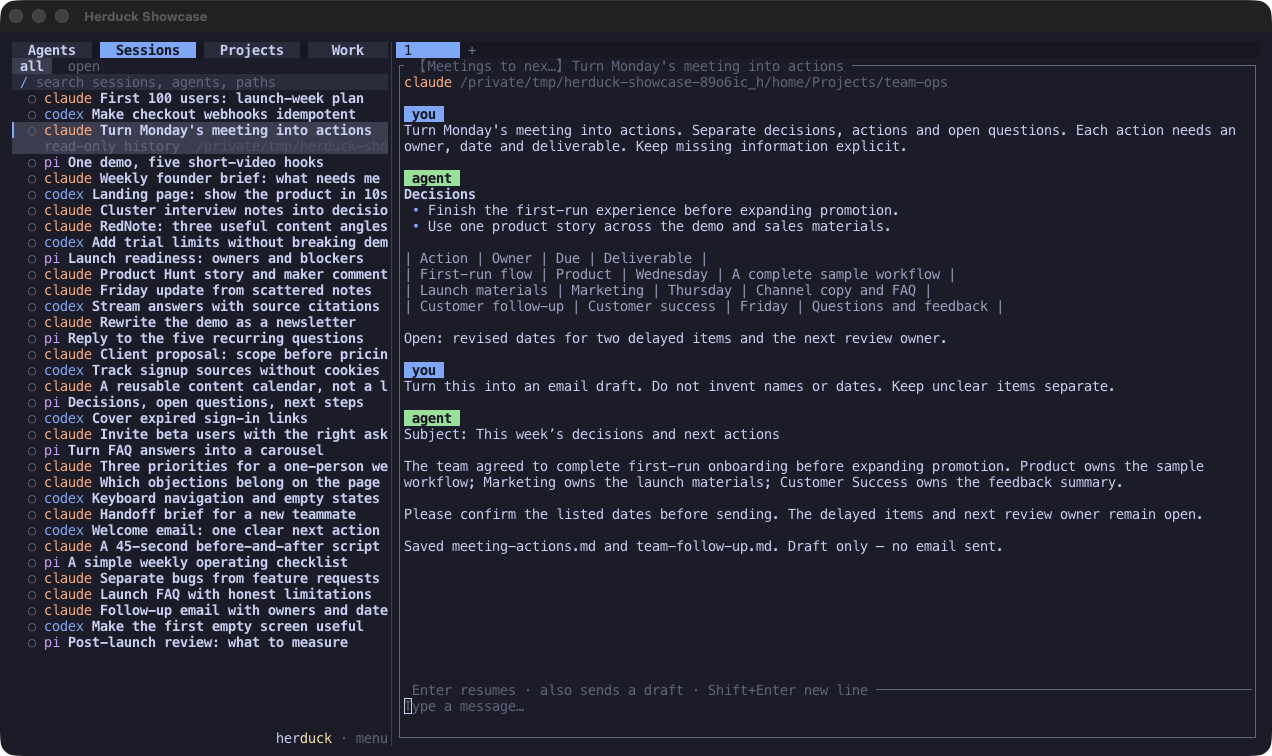Screen dimensions: 1272x756
Task: Open session 'Rewrite the demo as a newsletter'
Action: coord(200,322)
